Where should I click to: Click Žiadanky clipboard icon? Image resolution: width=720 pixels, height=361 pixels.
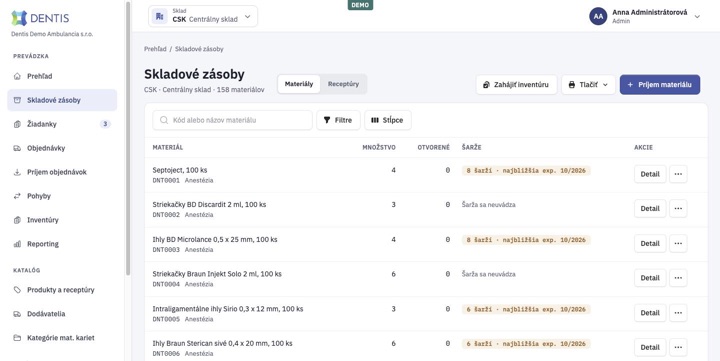17,124
